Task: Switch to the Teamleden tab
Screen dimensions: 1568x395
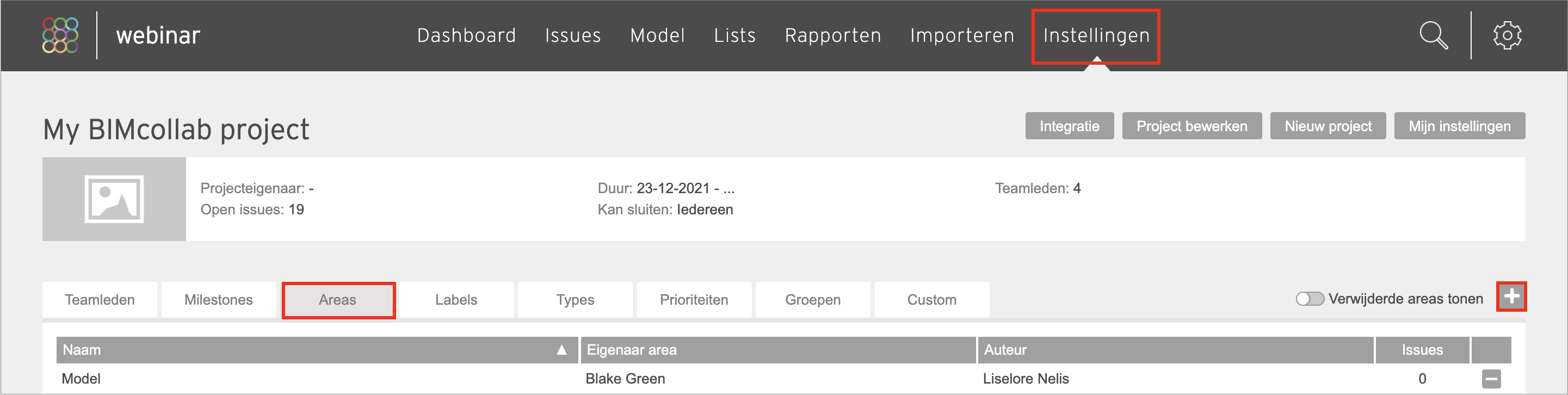Action: (100, 300)
